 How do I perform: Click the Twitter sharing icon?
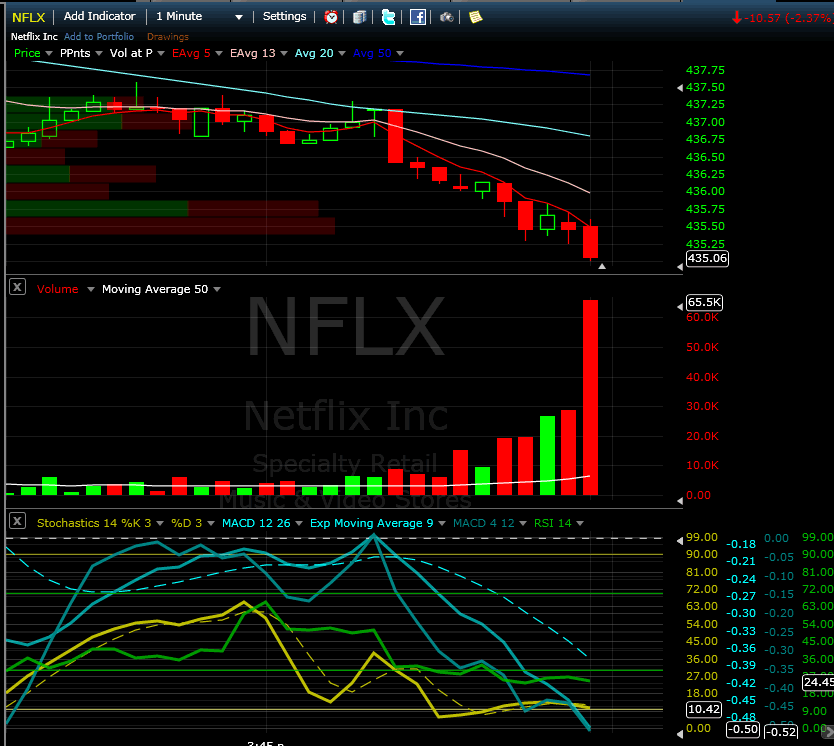pos(388,16)
